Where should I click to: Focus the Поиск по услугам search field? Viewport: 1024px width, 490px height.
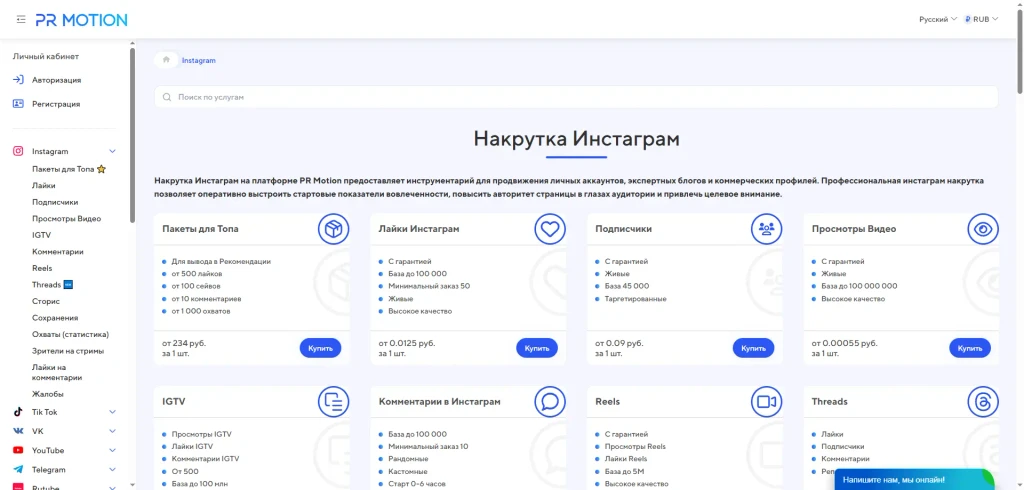click(576, 97)
